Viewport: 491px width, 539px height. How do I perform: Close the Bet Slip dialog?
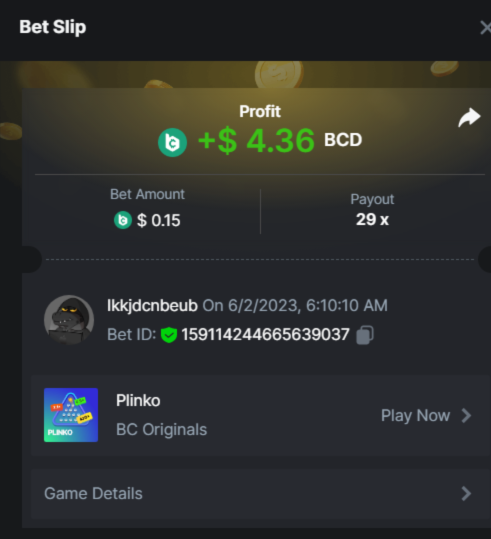tap(485, 28)
